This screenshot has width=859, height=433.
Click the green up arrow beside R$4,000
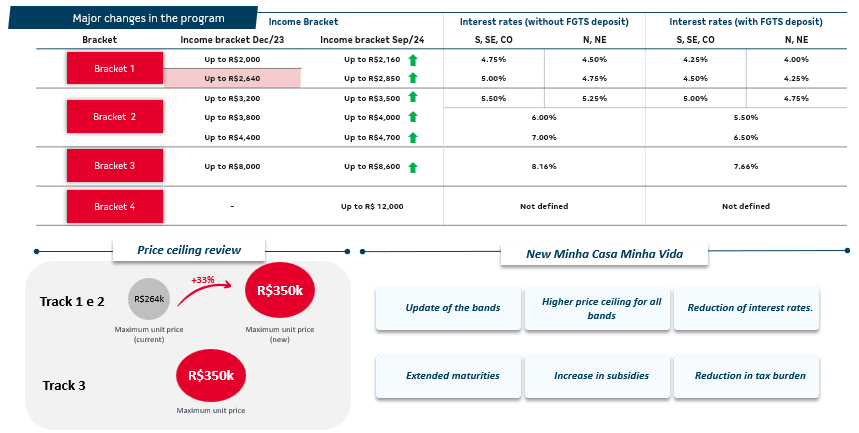[x=413, y=117]
